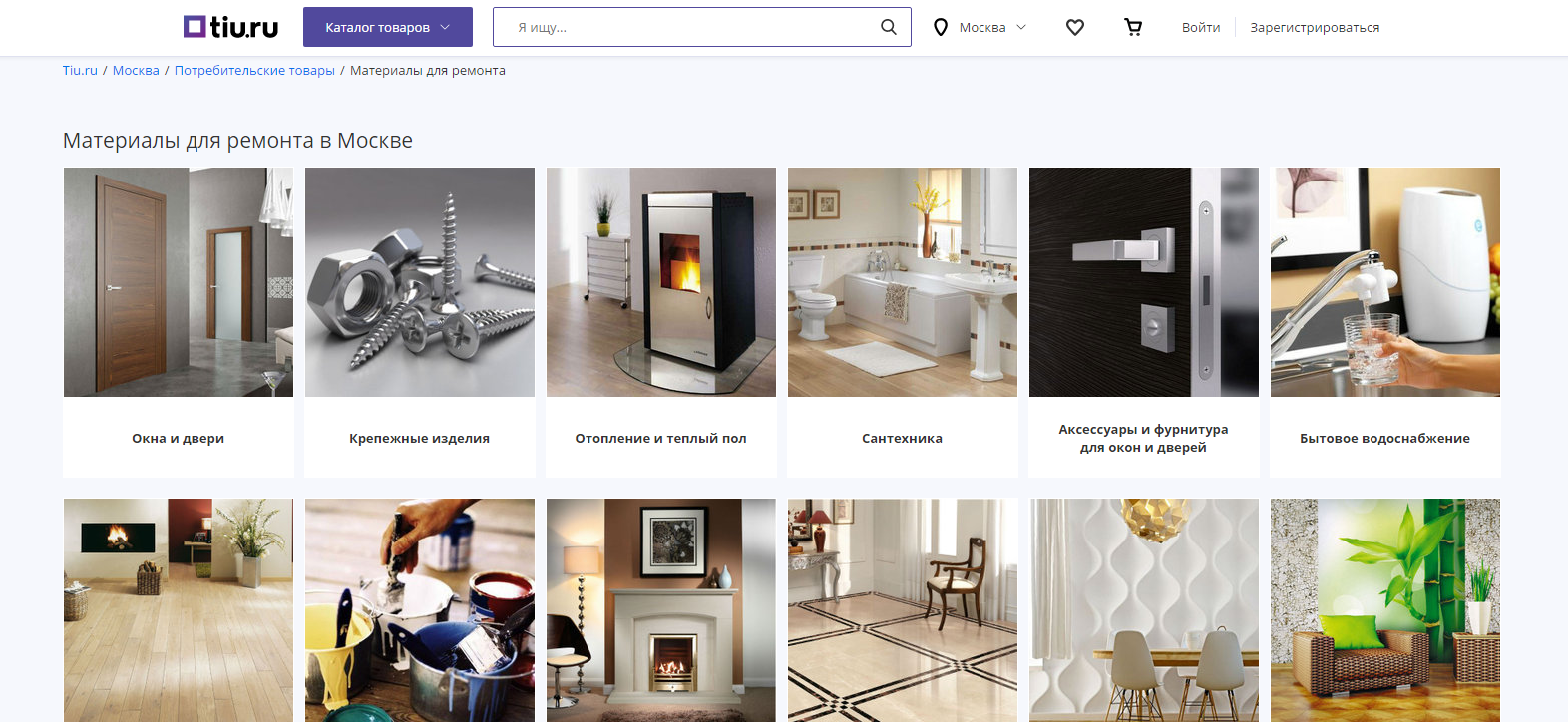This screenshot has width=1568, height=722.
Task: Click inside the Я ищу search field
Action: point(688,27)
